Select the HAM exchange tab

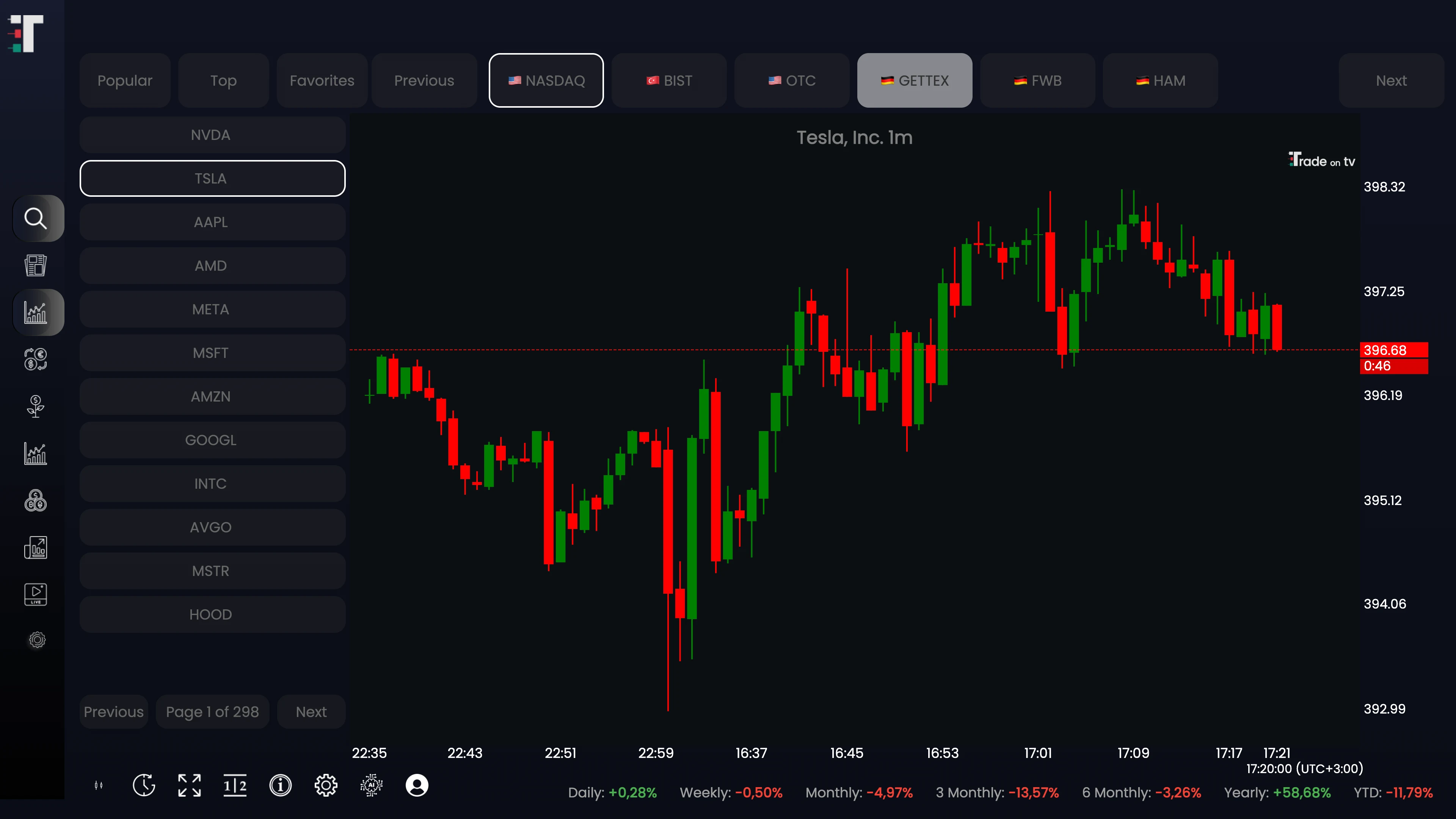[x=1160, y=80]
